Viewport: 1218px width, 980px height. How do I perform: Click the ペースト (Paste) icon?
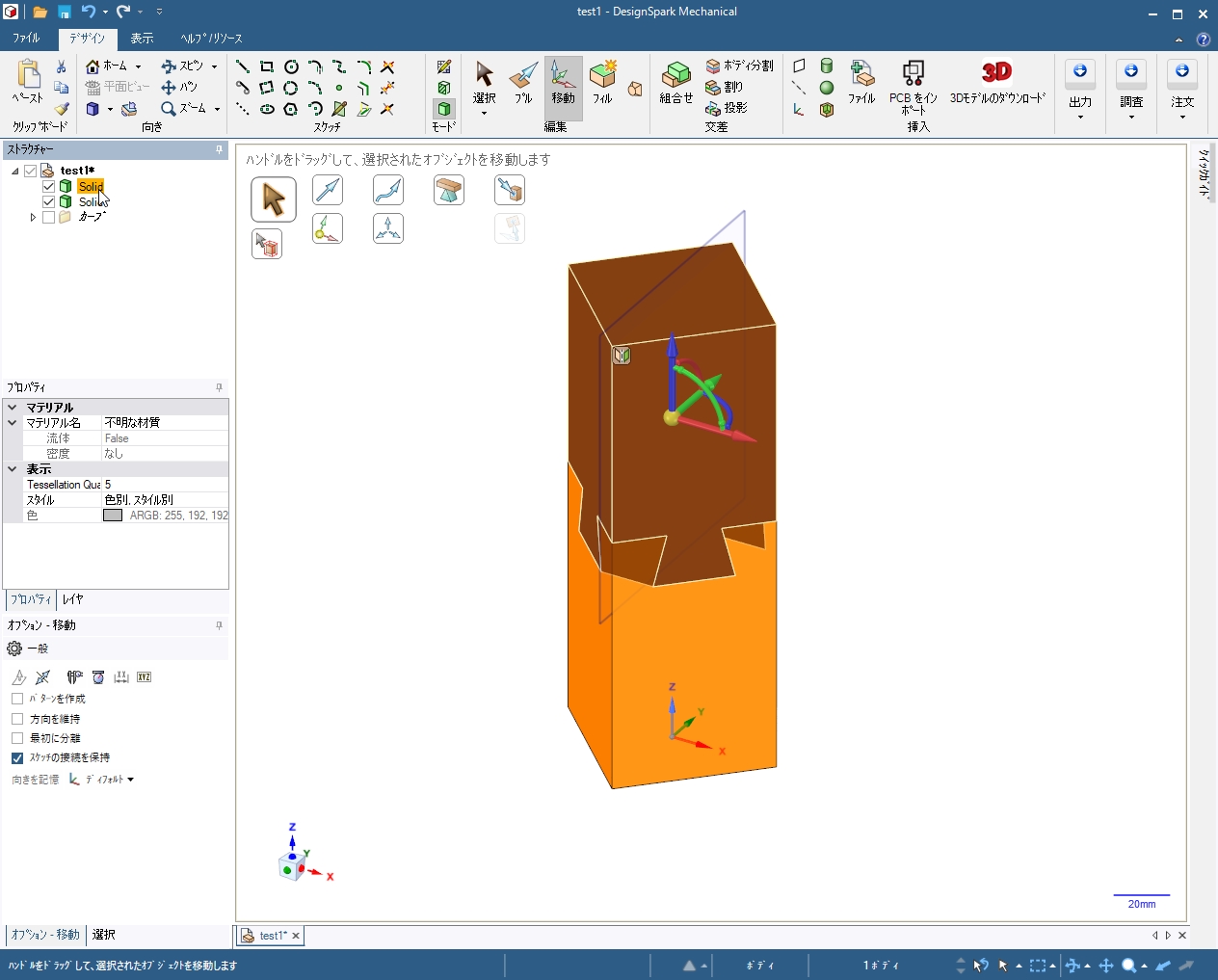pos(28,81)
